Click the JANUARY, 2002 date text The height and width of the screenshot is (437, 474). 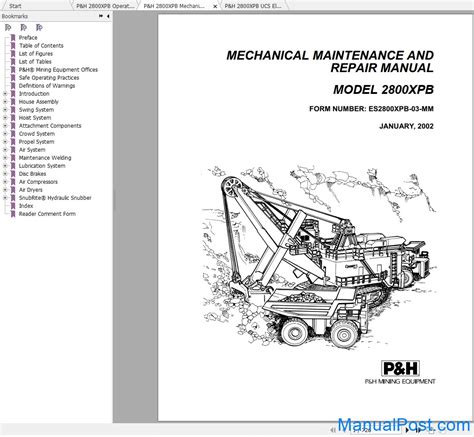coord(406,126)
